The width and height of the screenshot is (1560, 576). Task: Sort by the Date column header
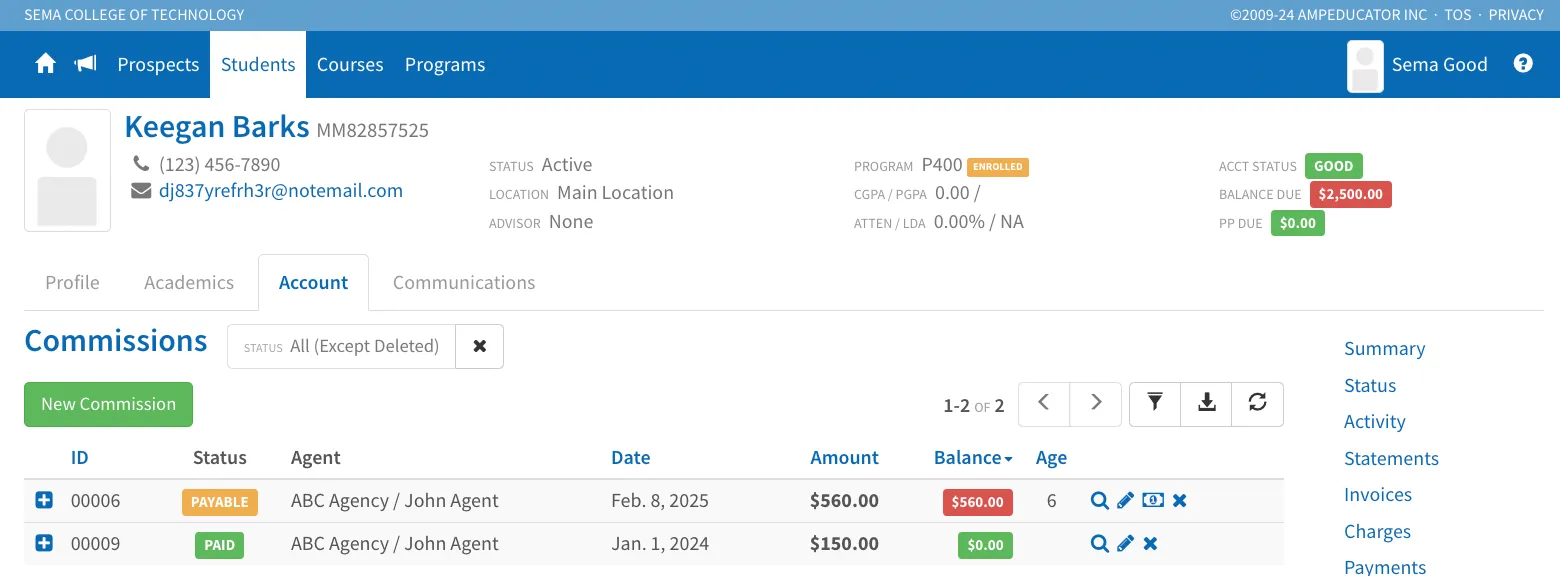point(631,457)
